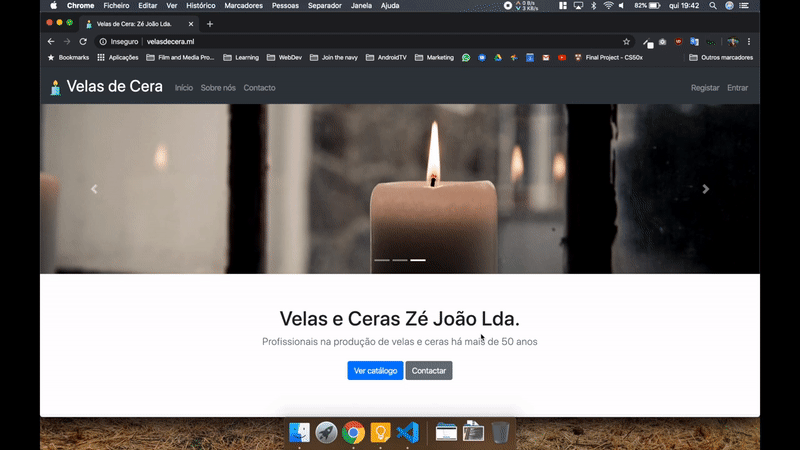Viewport: 800px width, 450px height.
Task: Click the Wi-Fi status icon
Action: coord(608,6)
